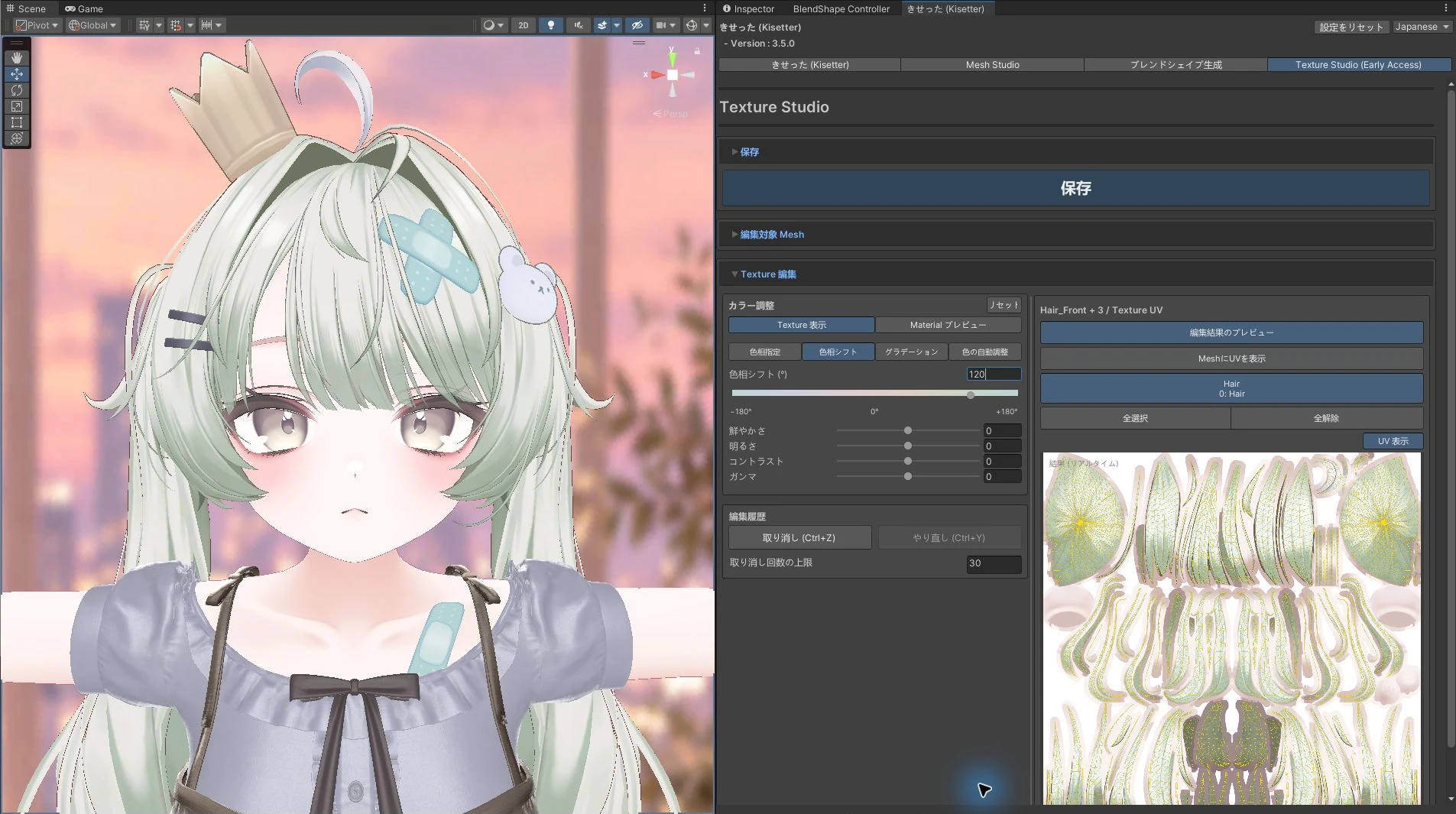Open the Japanese language dropdown
The height and width of the screenshot is (814, 1456).
tap(1422, 27)
